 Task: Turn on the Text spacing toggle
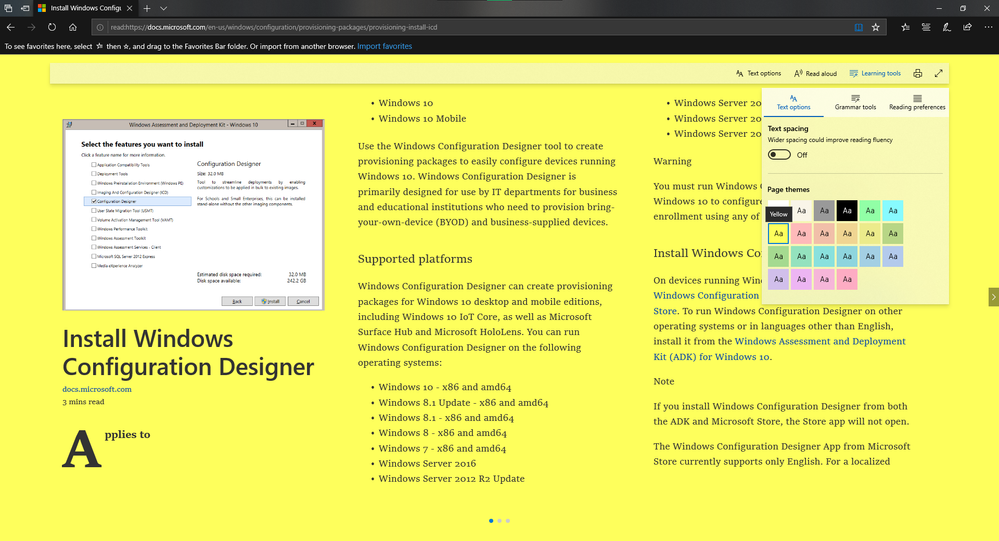click(779, 155)
